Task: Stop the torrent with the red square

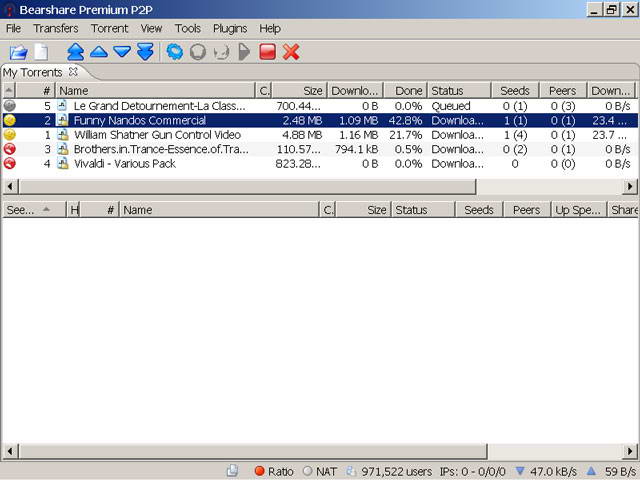Action: (267, 52)
